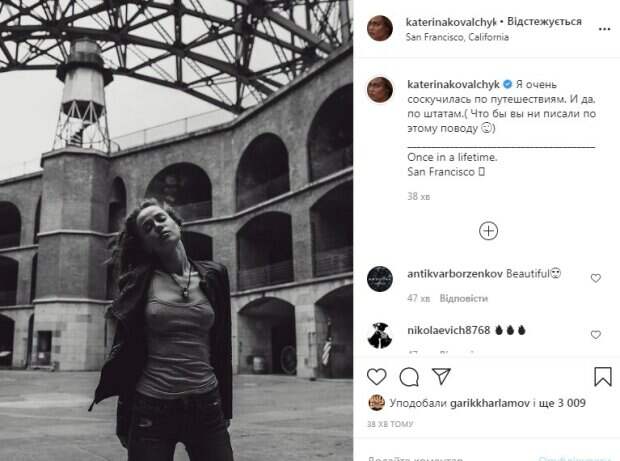Like antikvarborzenkov's comment
The image size is (620, 461).
(x=596, y=278)
